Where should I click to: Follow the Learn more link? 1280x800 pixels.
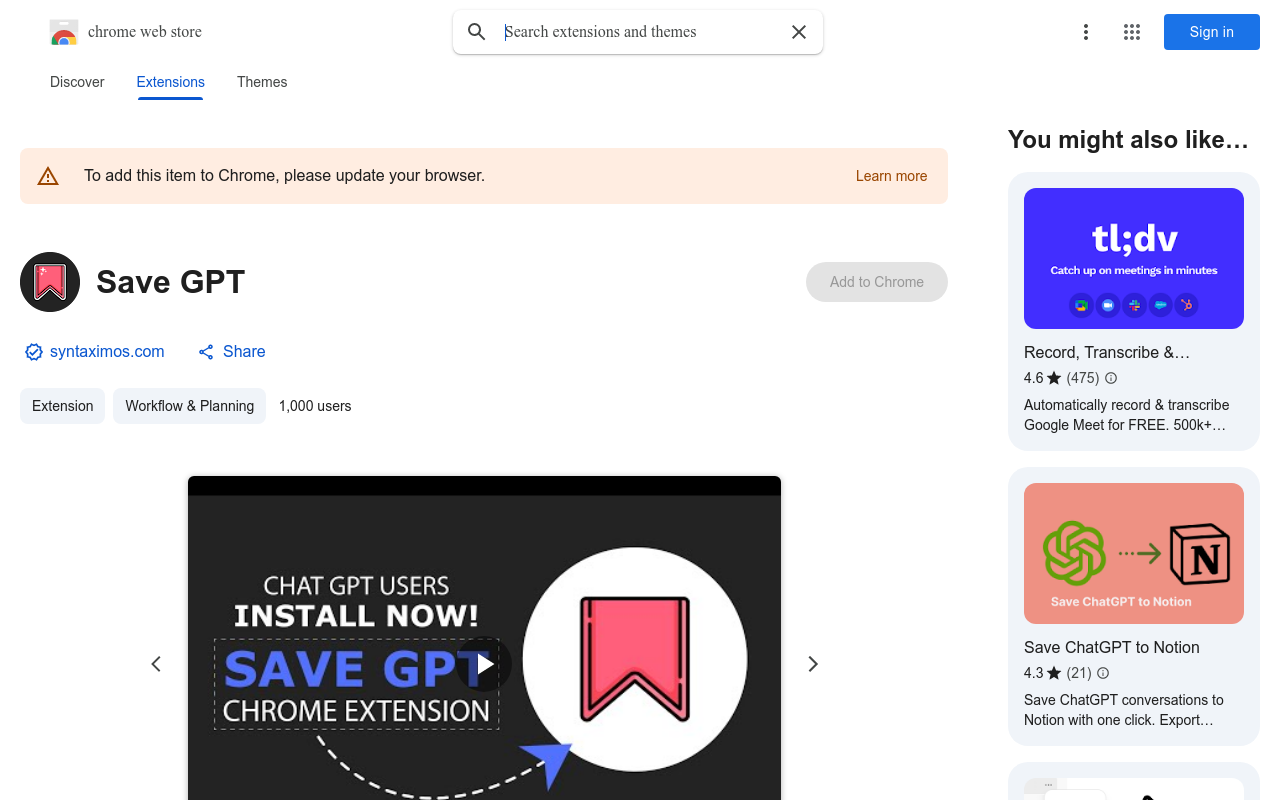pyautogui.click(x=891, y=176)
